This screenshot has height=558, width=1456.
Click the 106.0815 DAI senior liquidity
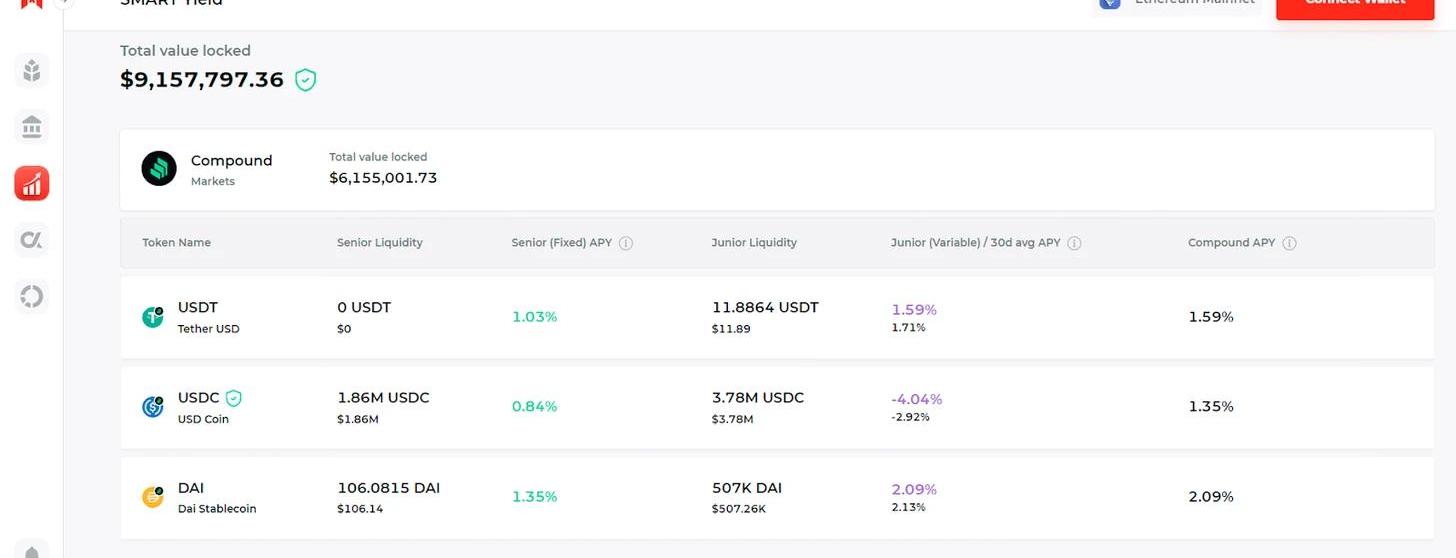388,488
